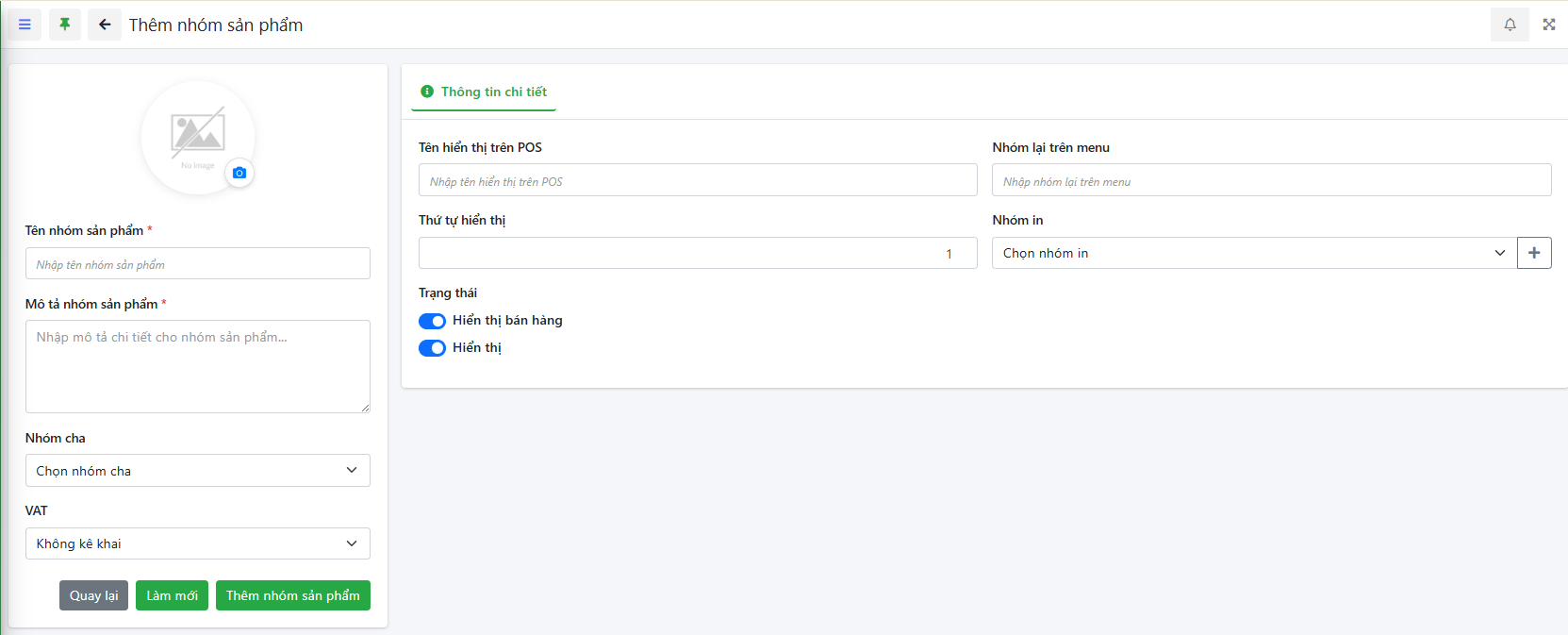Click the back arrow icon
This screenshot has height=635, width=1568.
coord(105,25)
